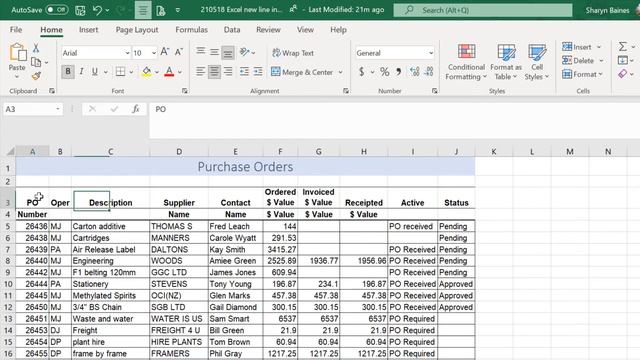Toggle Bold formatting
Viewport: 640px width, 360px height.
click(x=68, y=72)
